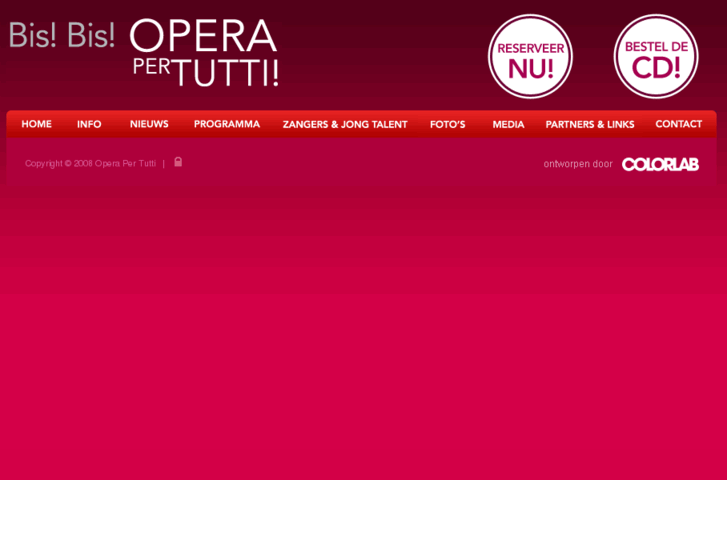The width and height of the screenshot is (727, 545).
Task: Click the Bis! Bis! heading text
Action: click(x=62, y=35)
